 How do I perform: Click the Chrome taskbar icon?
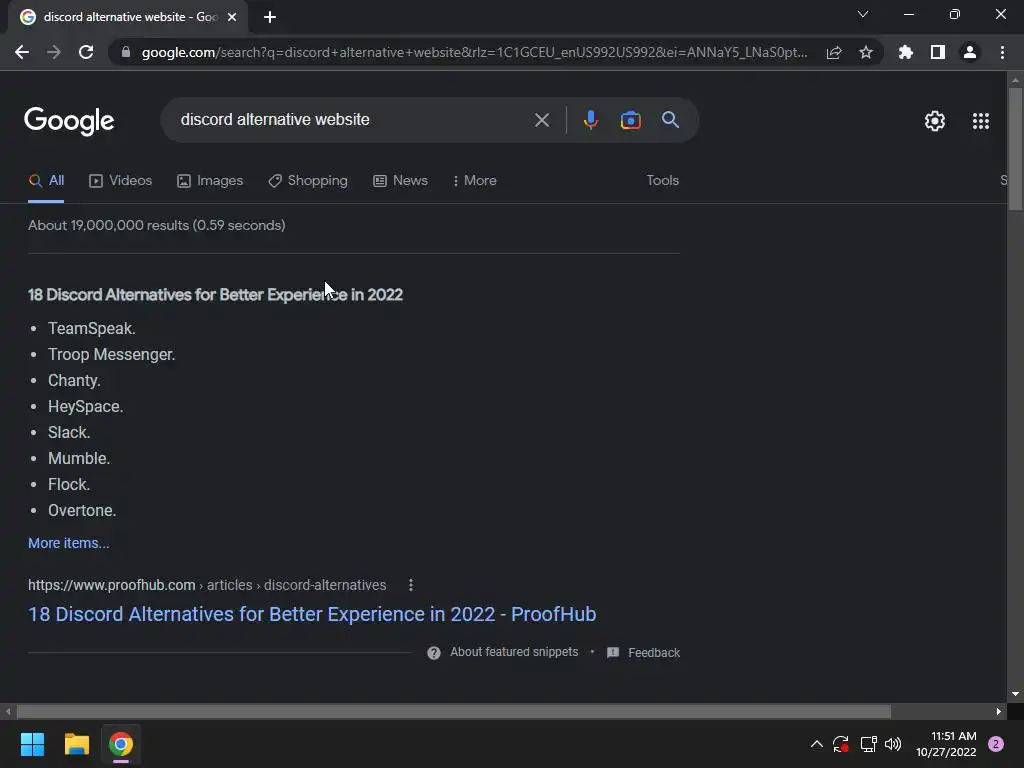(121, 744)
